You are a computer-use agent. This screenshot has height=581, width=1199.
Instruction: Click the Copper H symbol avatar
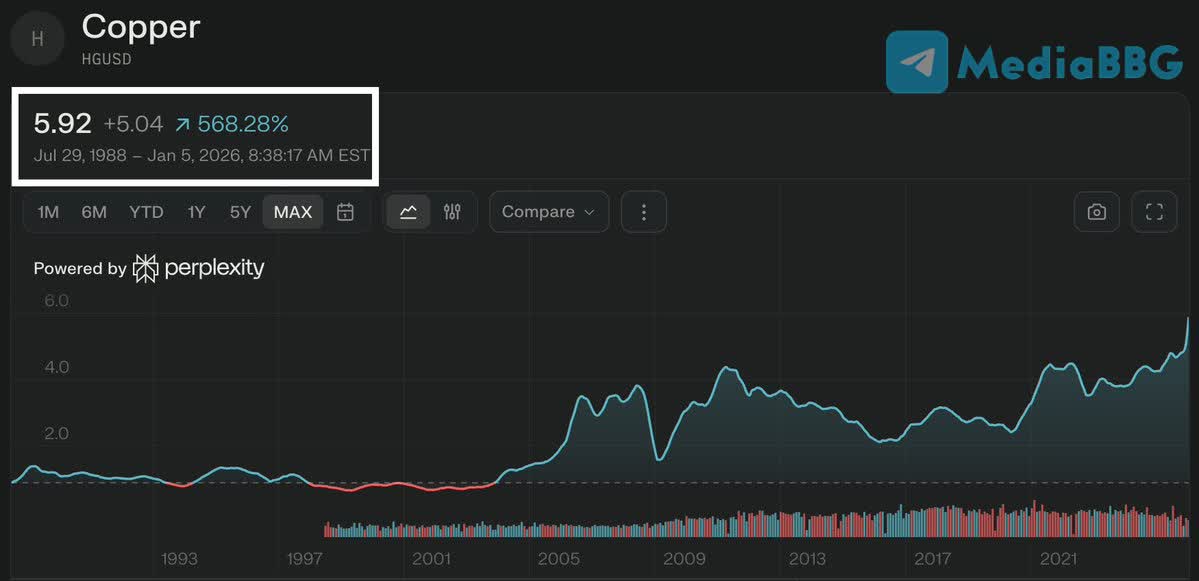[x=38, y=39]
